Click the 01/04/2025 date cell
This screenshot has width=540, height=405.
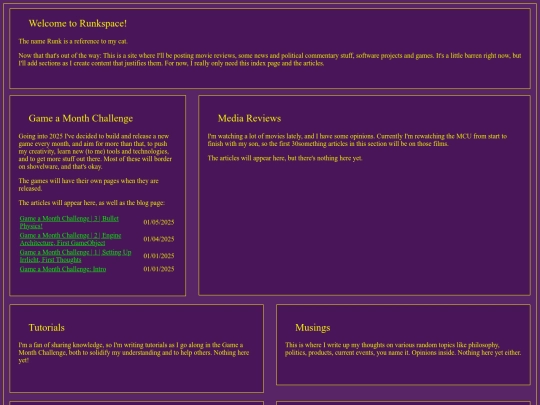pos(159,239)
